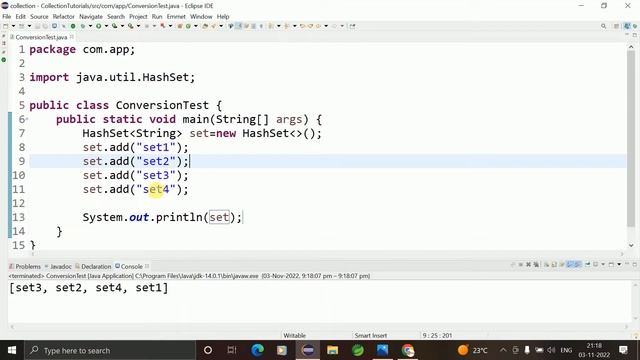Screen dimensions: 640x360
Task: Click the Clear Console icon
Action: pyautogui.click(x=546, y=264)
